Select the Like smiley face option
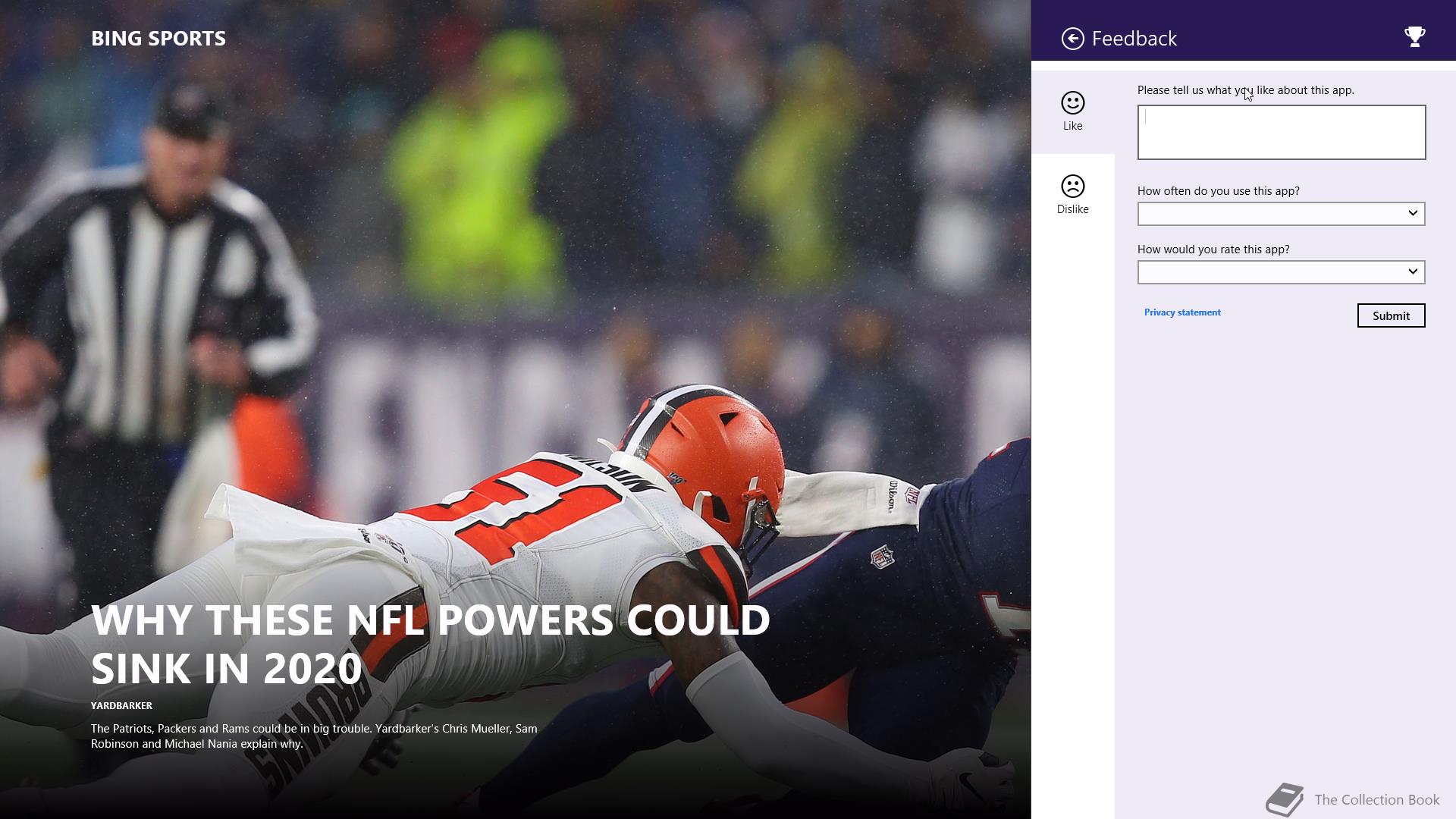 pos(1072,111)
